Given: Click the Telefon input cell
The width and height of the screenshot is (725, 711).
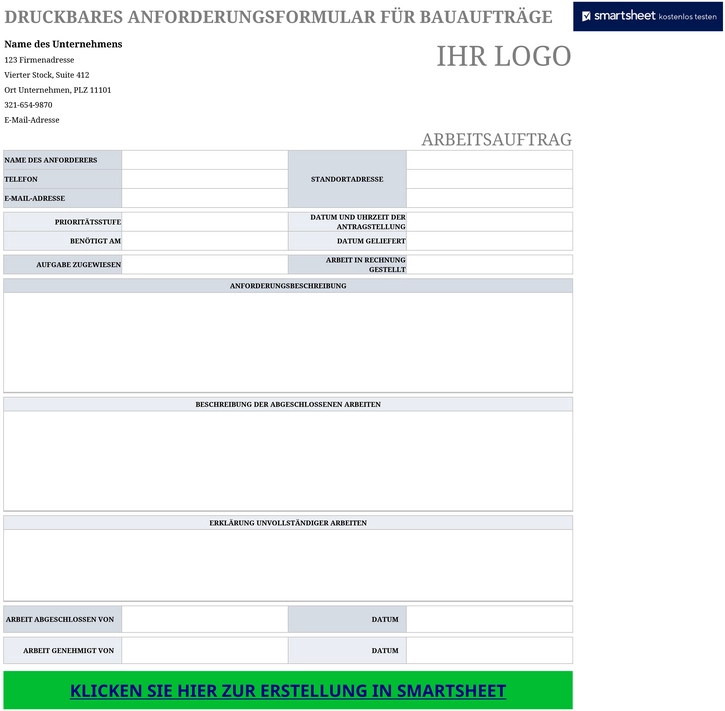Looking at the screenshot, I should tap(205, 179).
